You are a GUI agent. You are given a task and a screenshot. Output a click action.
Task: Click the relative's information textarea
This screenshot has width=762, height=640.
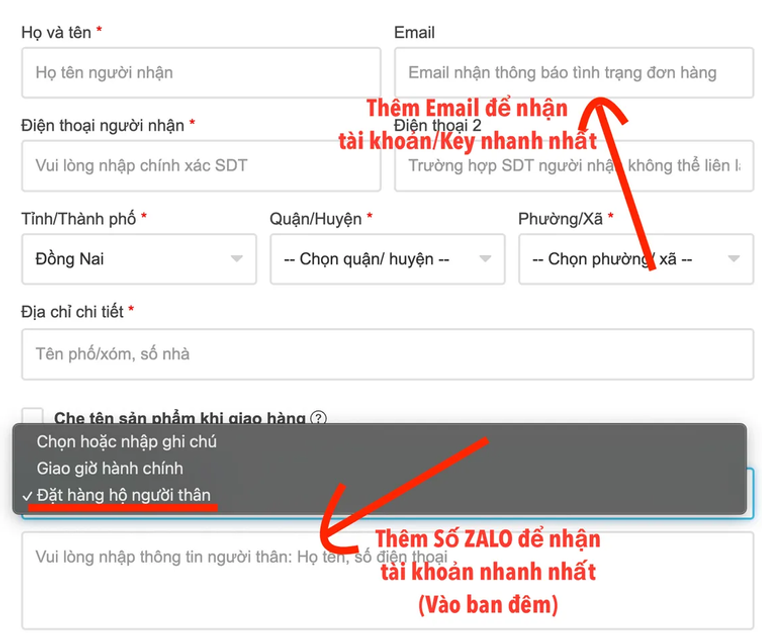pos(387,581)
